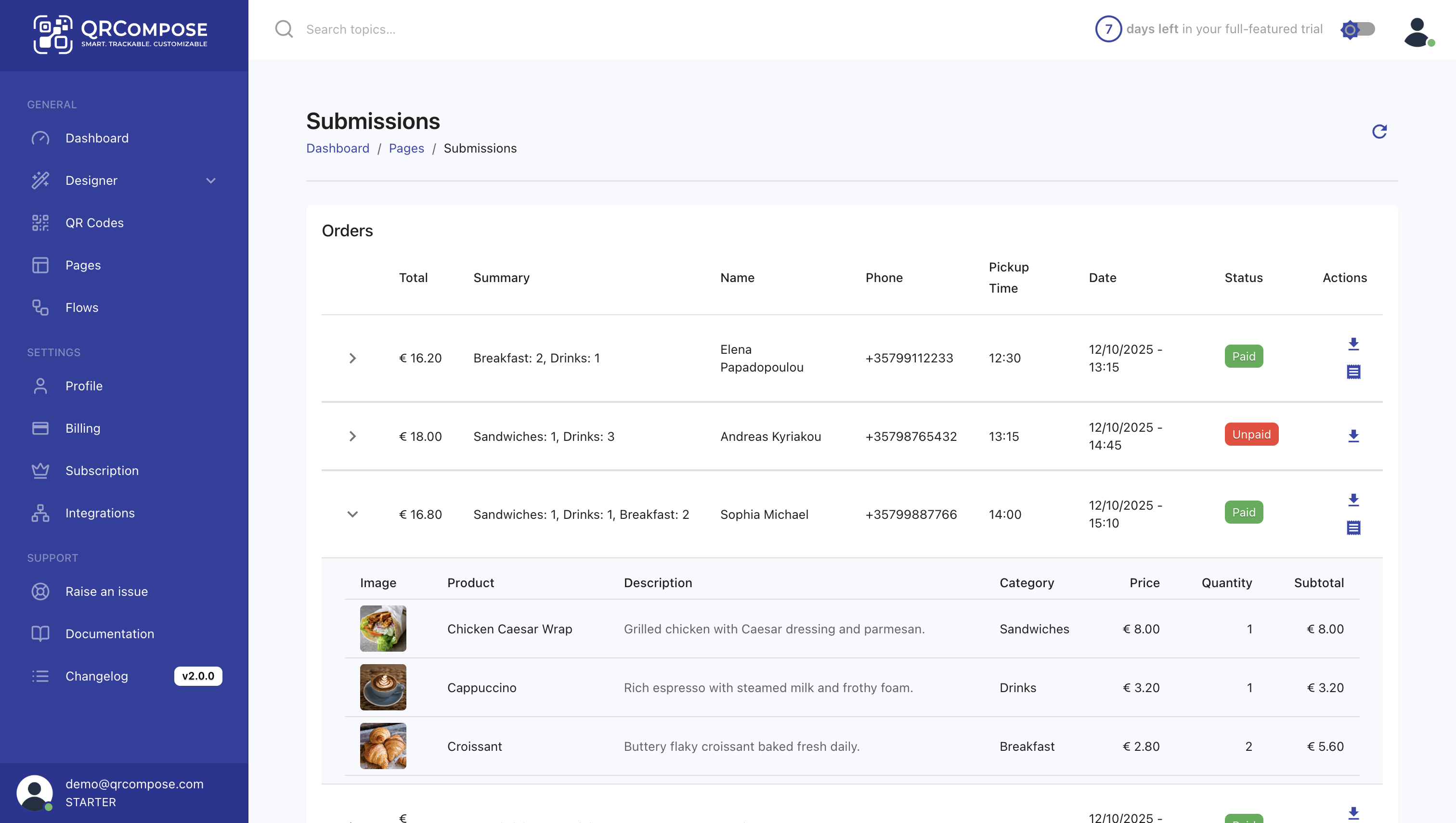The image size is (1456, 823).
Task: Download Andreas Kyriakou's unpaid order
Action: click(1353, 436)
